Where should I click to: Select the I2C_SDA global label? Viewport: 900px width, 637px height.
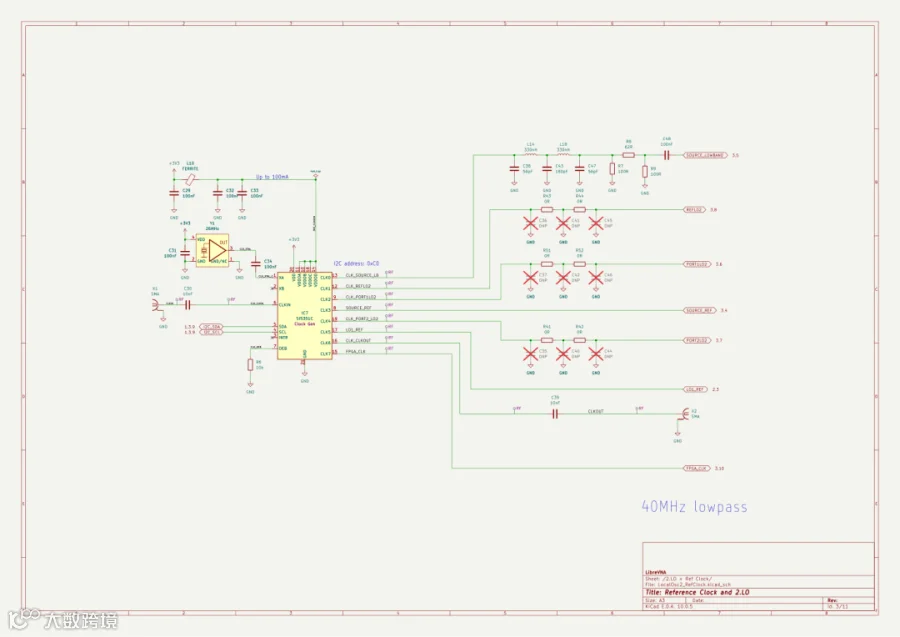[x=211, y=327]
